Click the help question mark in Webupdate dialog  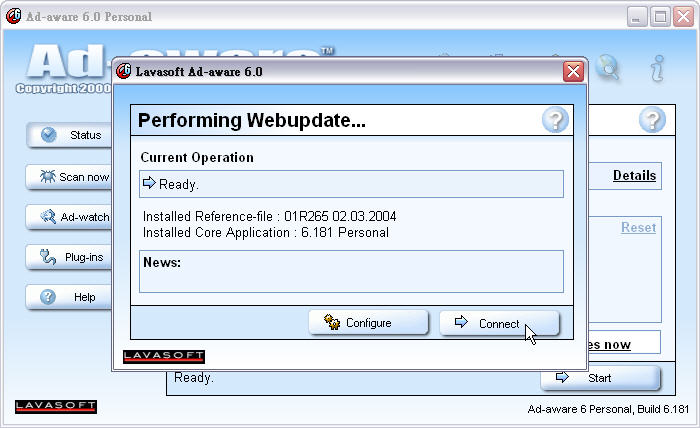click(555, 120)
